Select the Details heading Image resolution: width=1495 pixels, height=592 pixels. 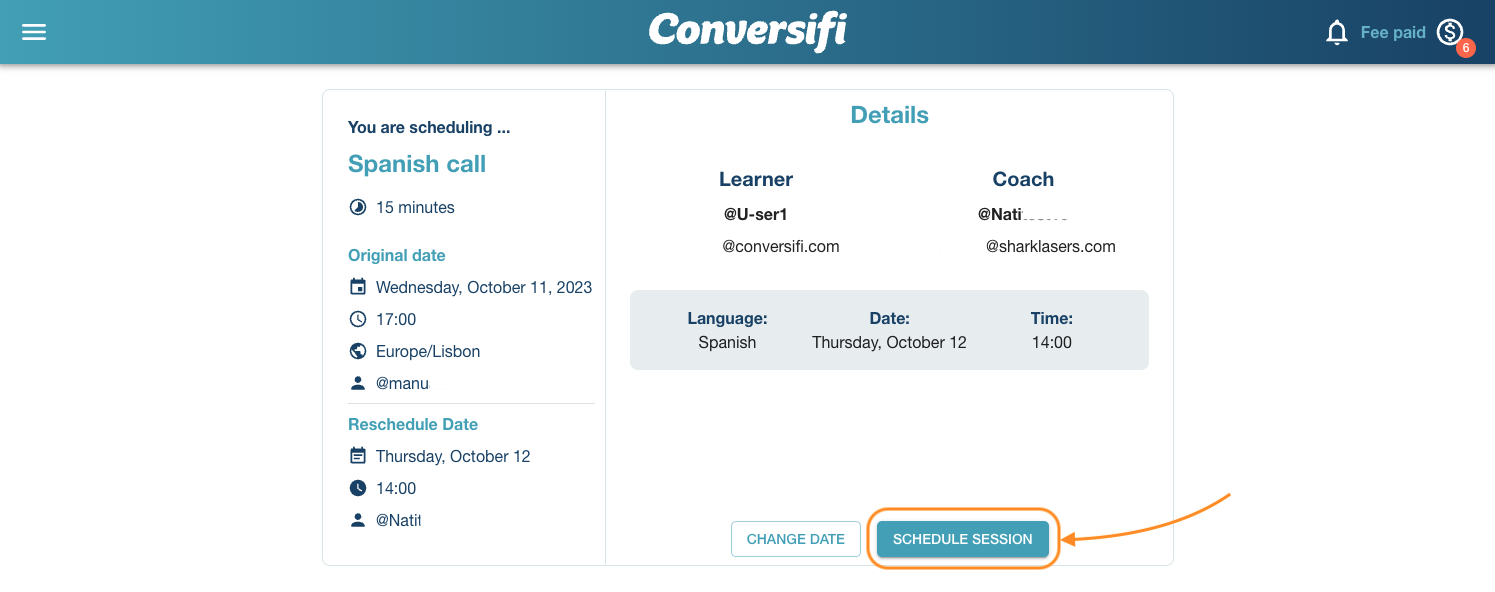(x=889, y=114)
